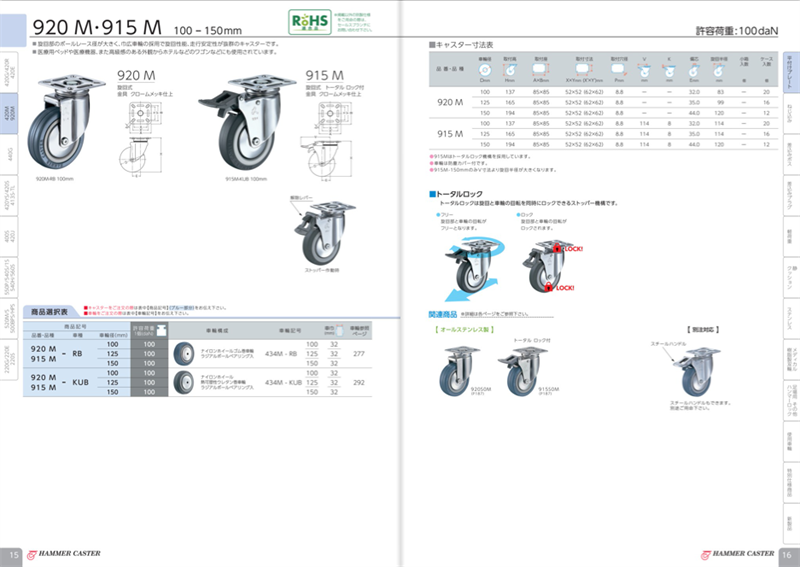Screen dimensions: 800x567
Task: Click mounting height value 137 in 920 M row
Action: coord(510,92)
